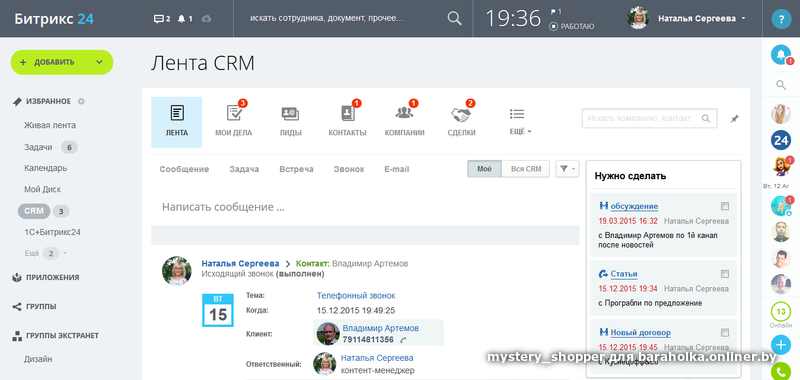This screenshot has width=800, height=380.
Task: Open Мой Диск in left menu
Action: (x=42, y=189)
